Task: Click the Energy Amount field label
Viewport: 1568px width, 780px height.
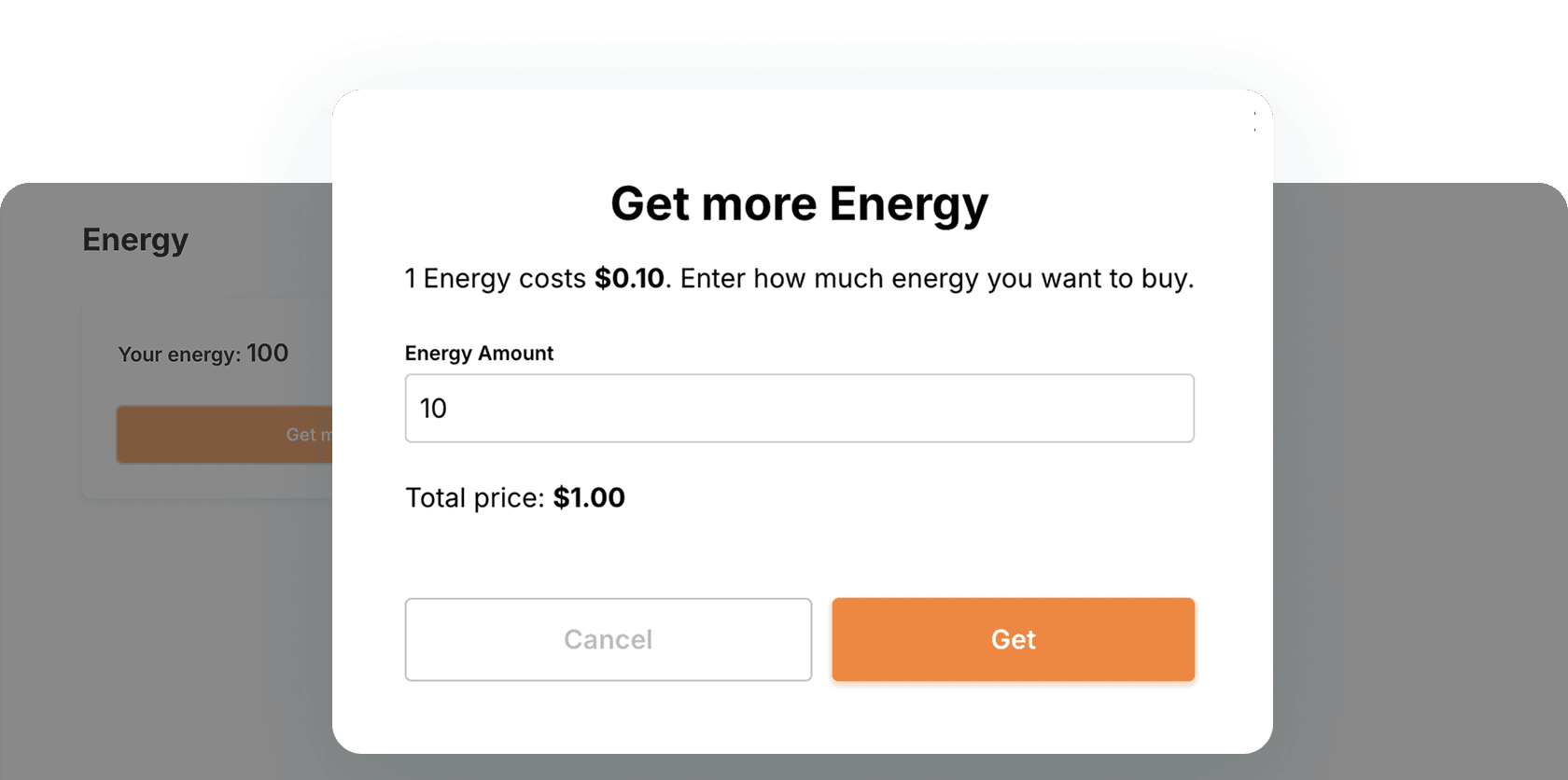Action: pos(479,353)
